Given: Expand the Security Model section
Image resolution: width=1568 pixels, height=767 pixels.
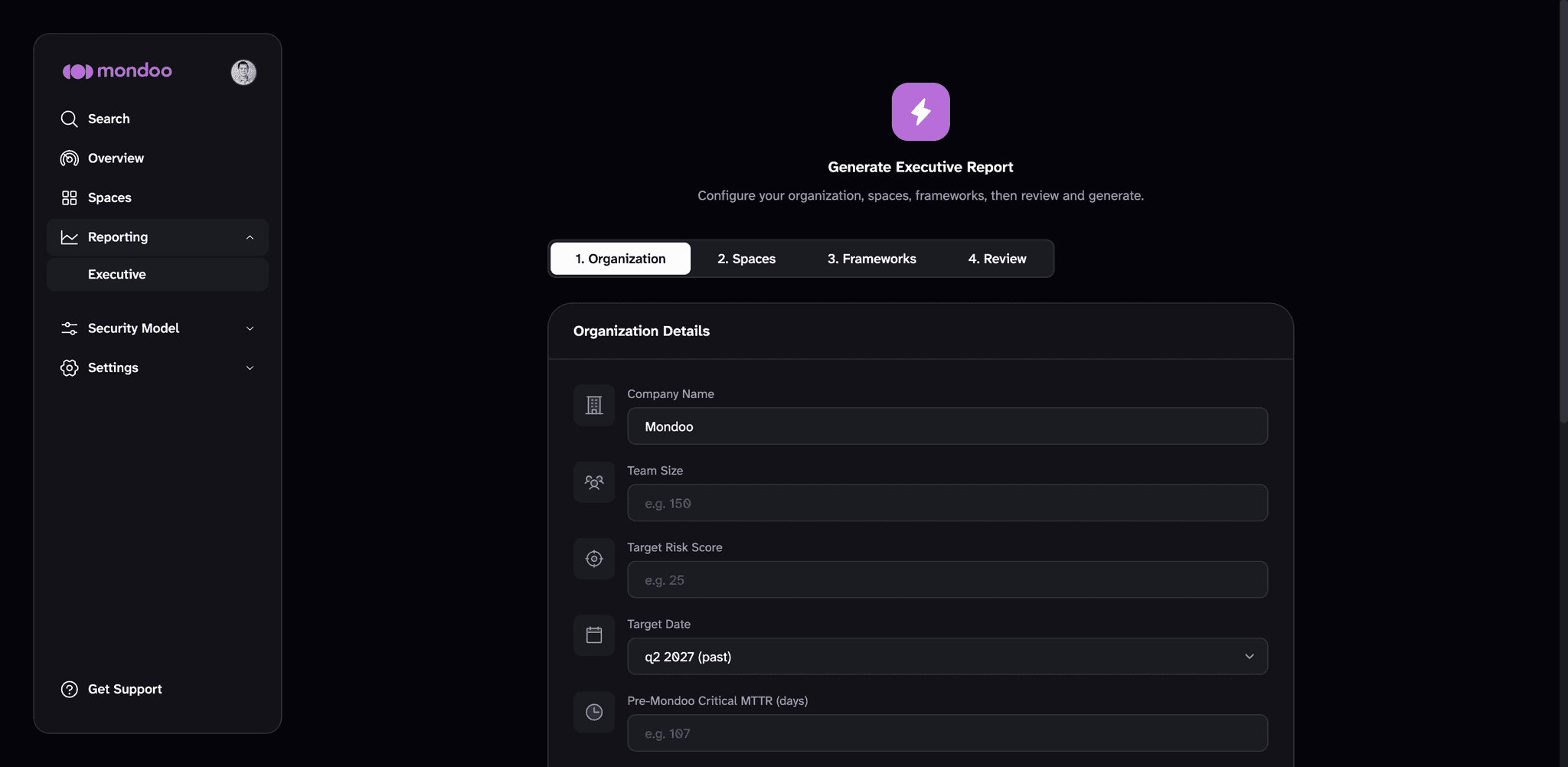Looking at the screenshot, I should click(158, 328).
